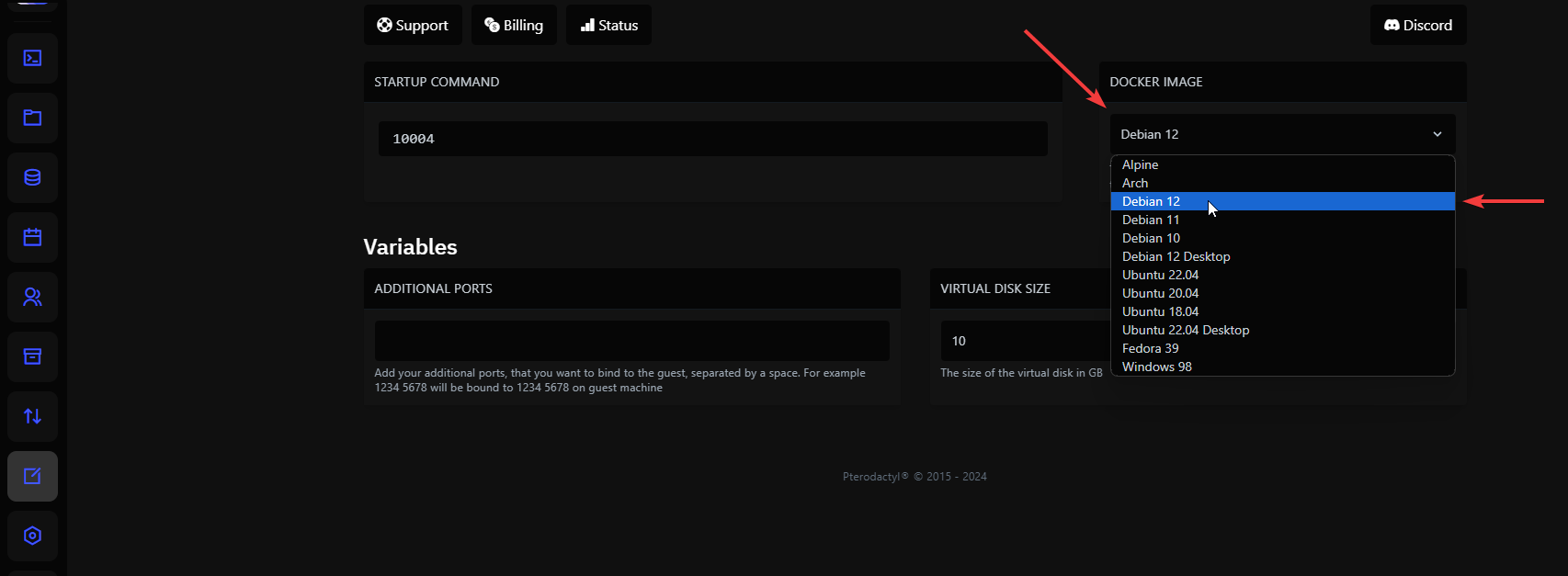The width and height of the screenshot is (1568, 576).
Task: Pick Debian 12 Desktop option
Action: point(1282,256)
